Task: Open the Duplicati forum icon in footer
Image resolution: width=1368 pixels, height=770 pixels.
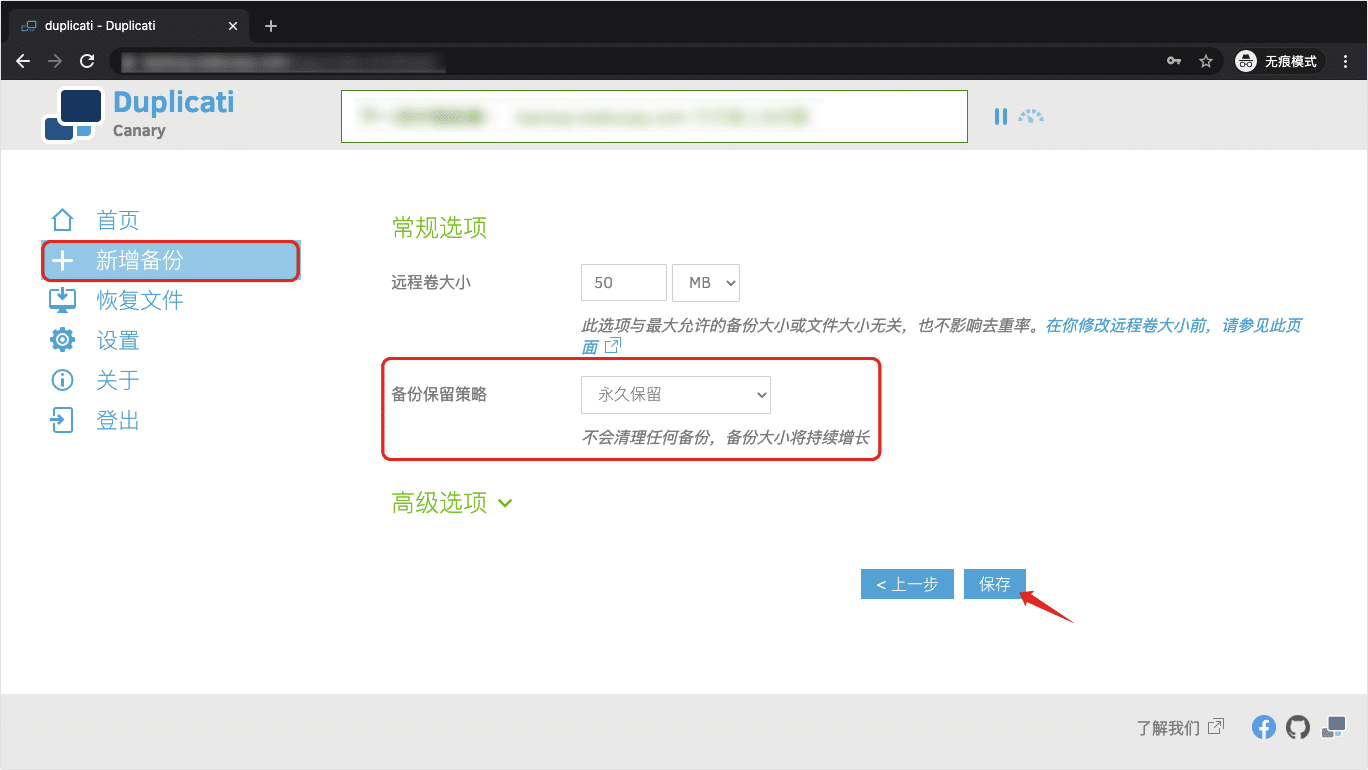Action: [1333, 727]
